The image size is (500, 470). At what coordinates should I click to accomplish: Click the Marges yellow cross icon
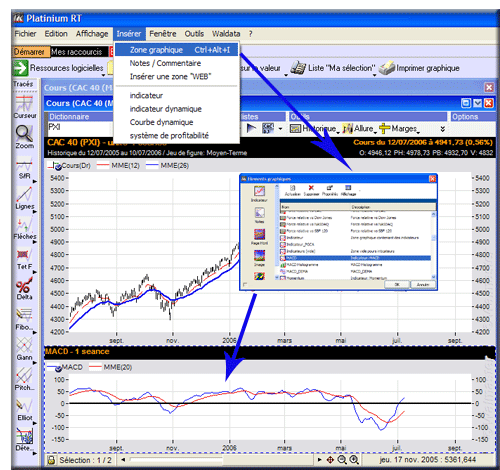(384, 129)
